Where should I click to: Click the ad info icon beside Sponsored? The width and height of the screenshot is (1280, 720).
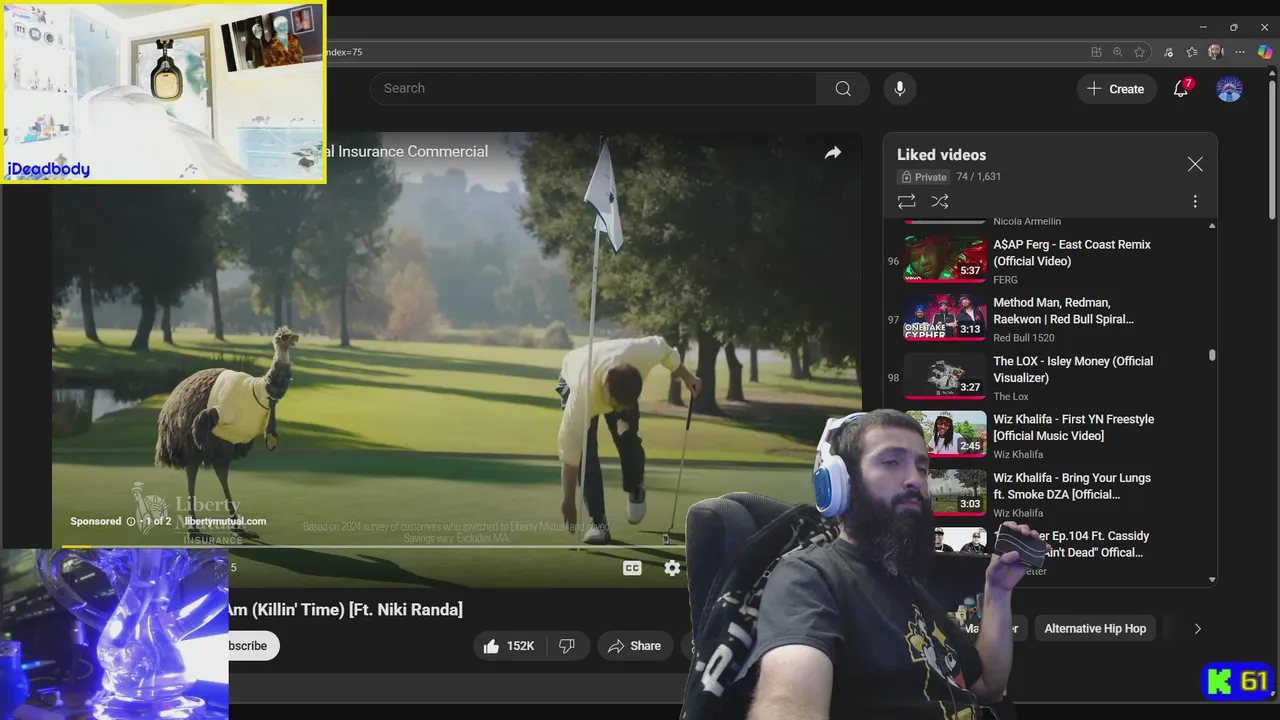(131, 521)
